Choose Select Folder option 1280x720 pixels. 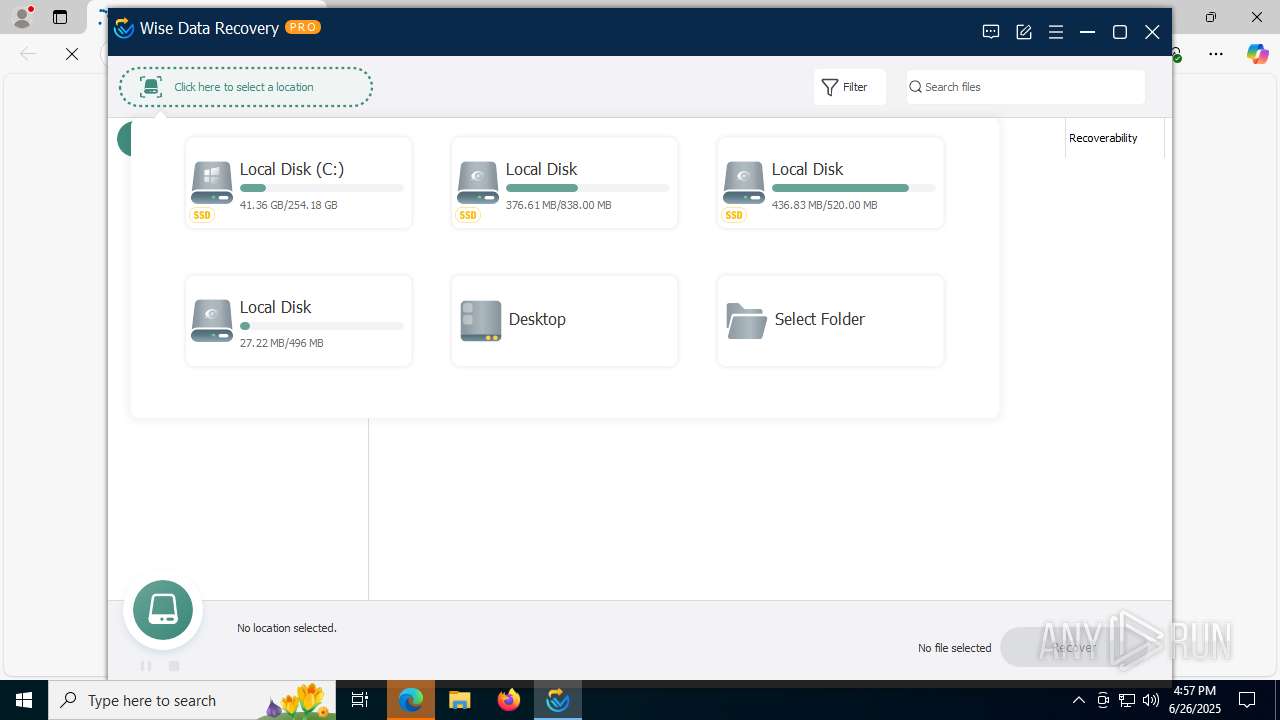pyautogui.click(x=831, y=321)
